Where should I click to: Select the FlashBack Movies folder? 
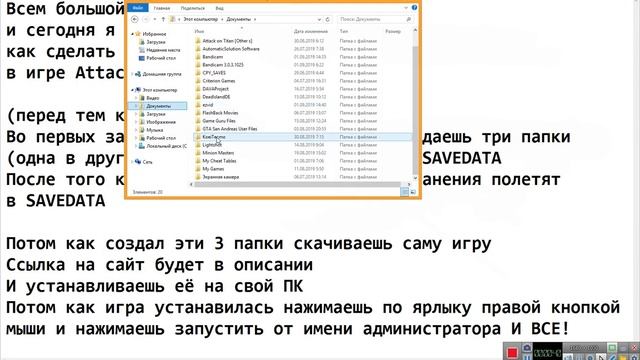[x=220, y=113]
